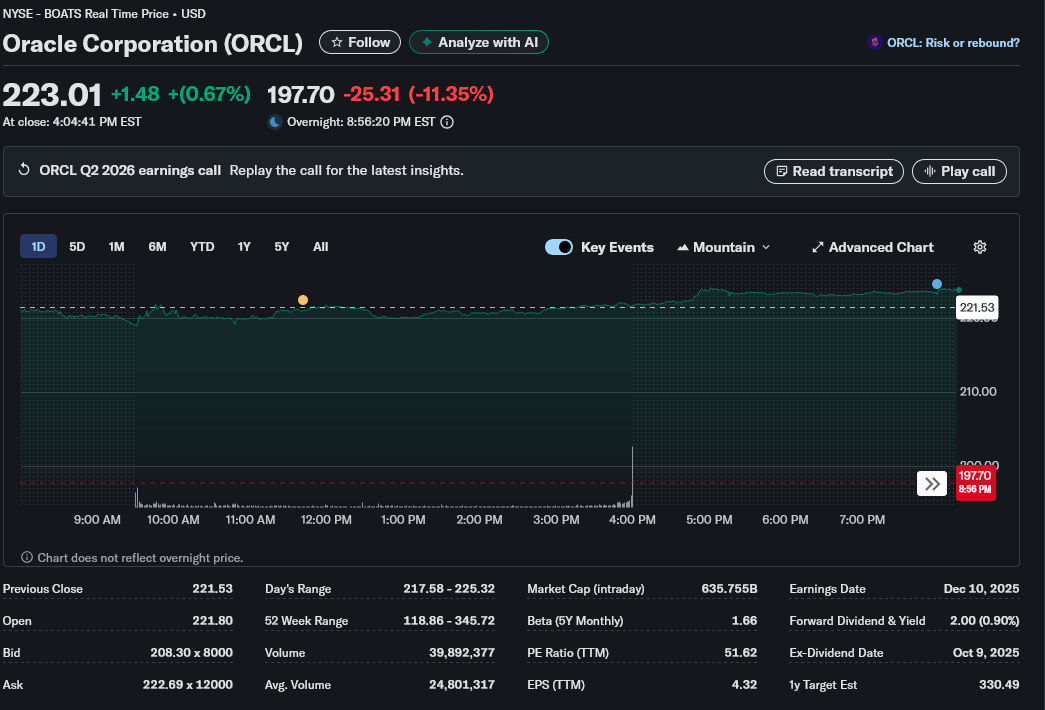
Task: Click the overnight price info icon
Action: point(447,122)
